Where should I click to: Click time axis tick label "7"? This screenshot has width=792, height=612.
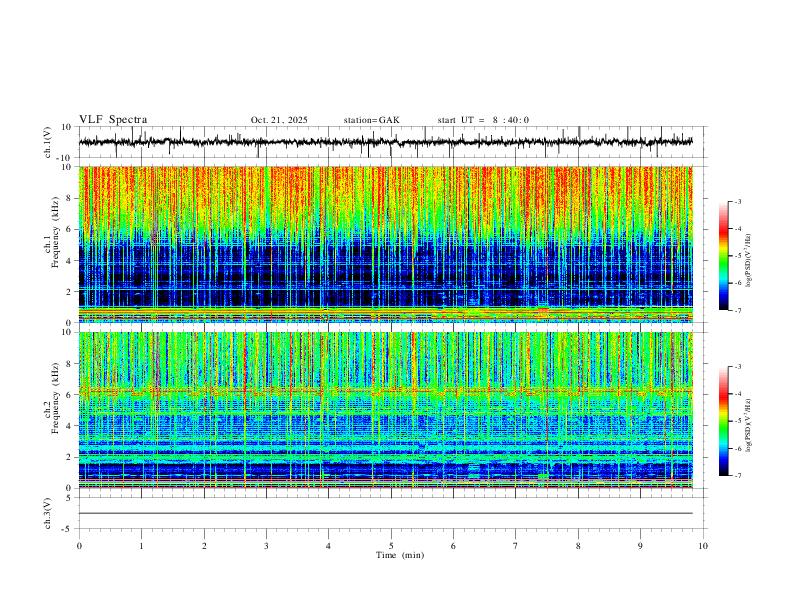tap(516, 546)
